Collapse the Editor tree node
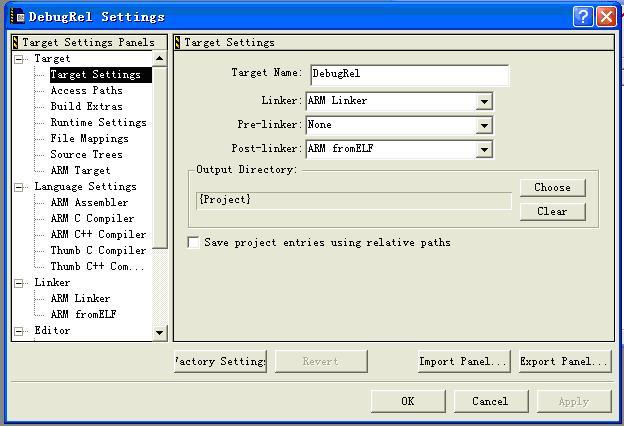The height and width of the screenshot is (426, 624). pos(19,331)
